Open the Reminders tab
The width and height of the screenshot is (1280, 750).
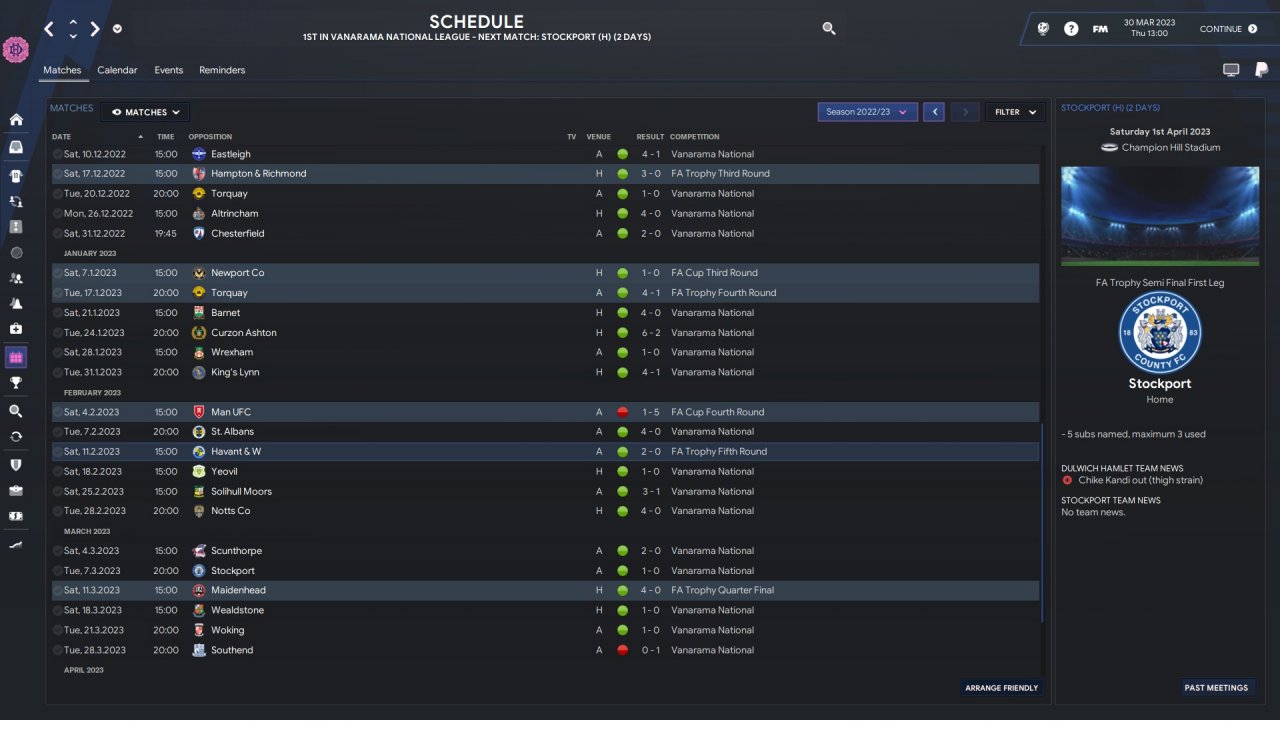222,70
